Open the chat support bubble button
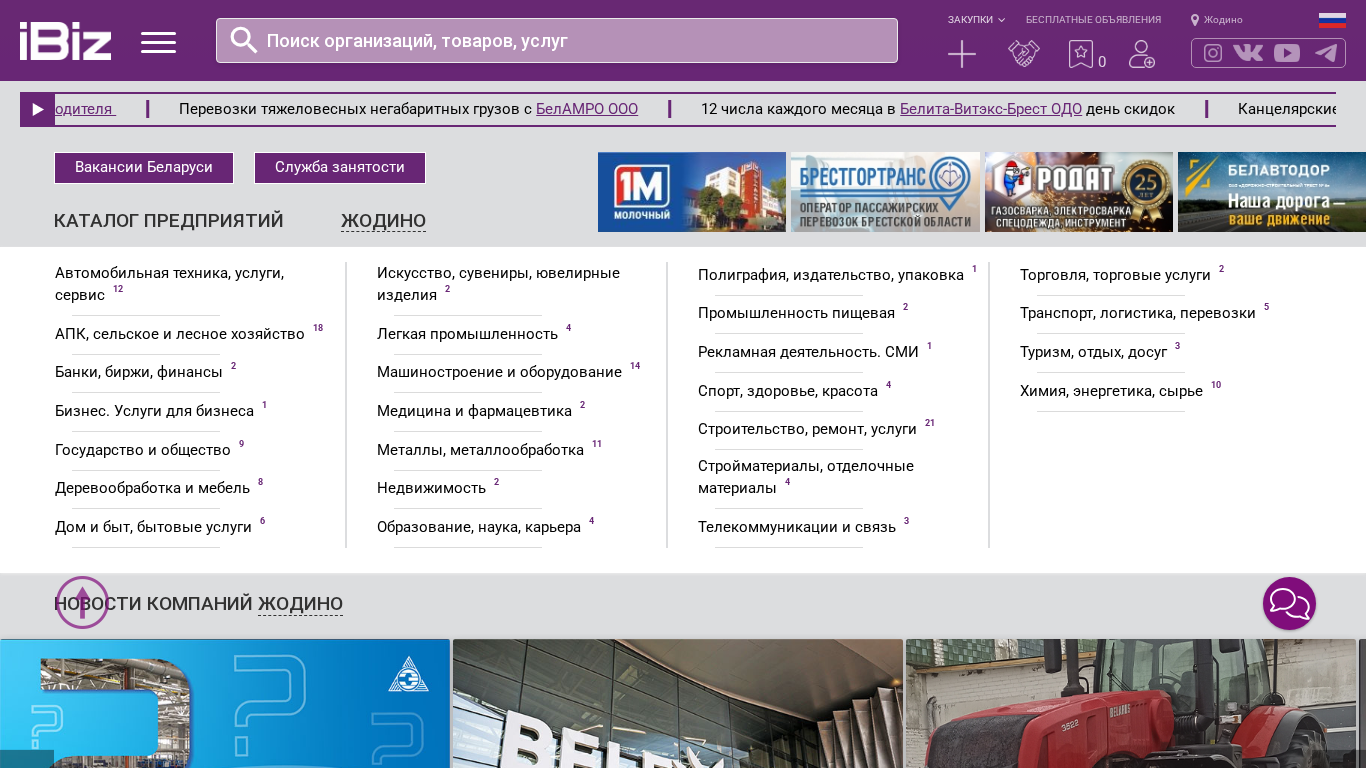Image resolution: width=1366 pixels, height=768 pixels. pos(1289,604)
